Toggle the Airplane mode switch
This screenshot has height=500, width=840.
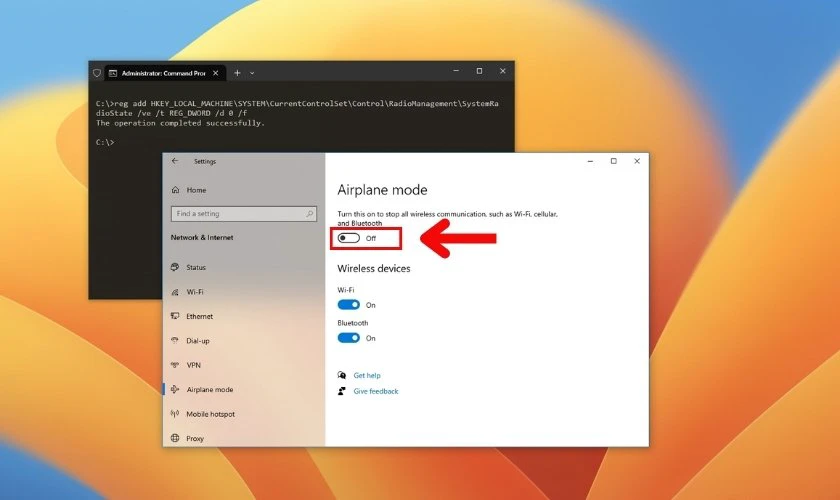click(349, 238)
